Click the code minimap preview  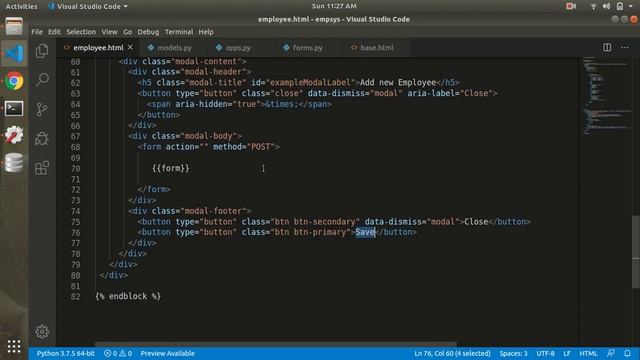tap(606, 96)
